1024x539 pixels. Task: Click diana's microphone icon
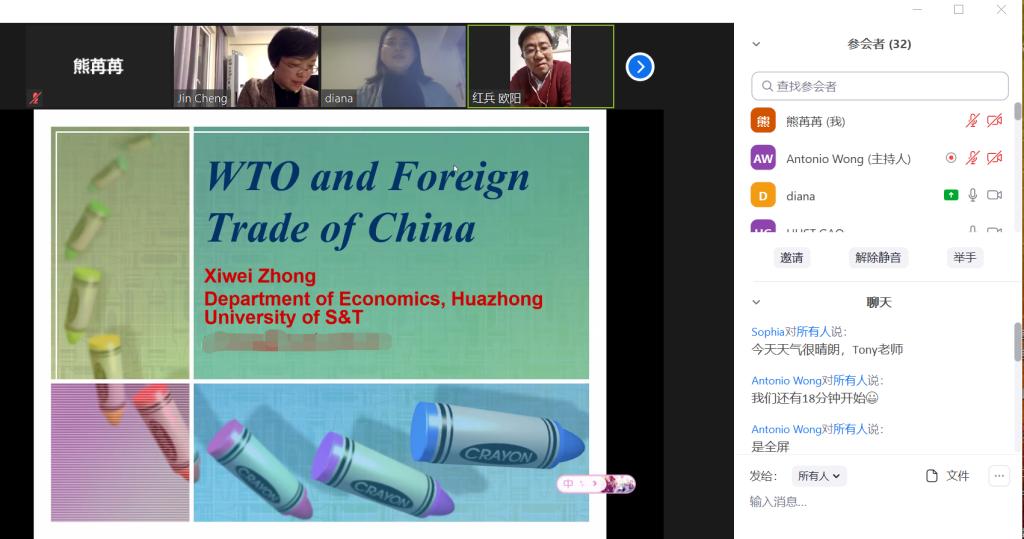[x=972, y=195]
